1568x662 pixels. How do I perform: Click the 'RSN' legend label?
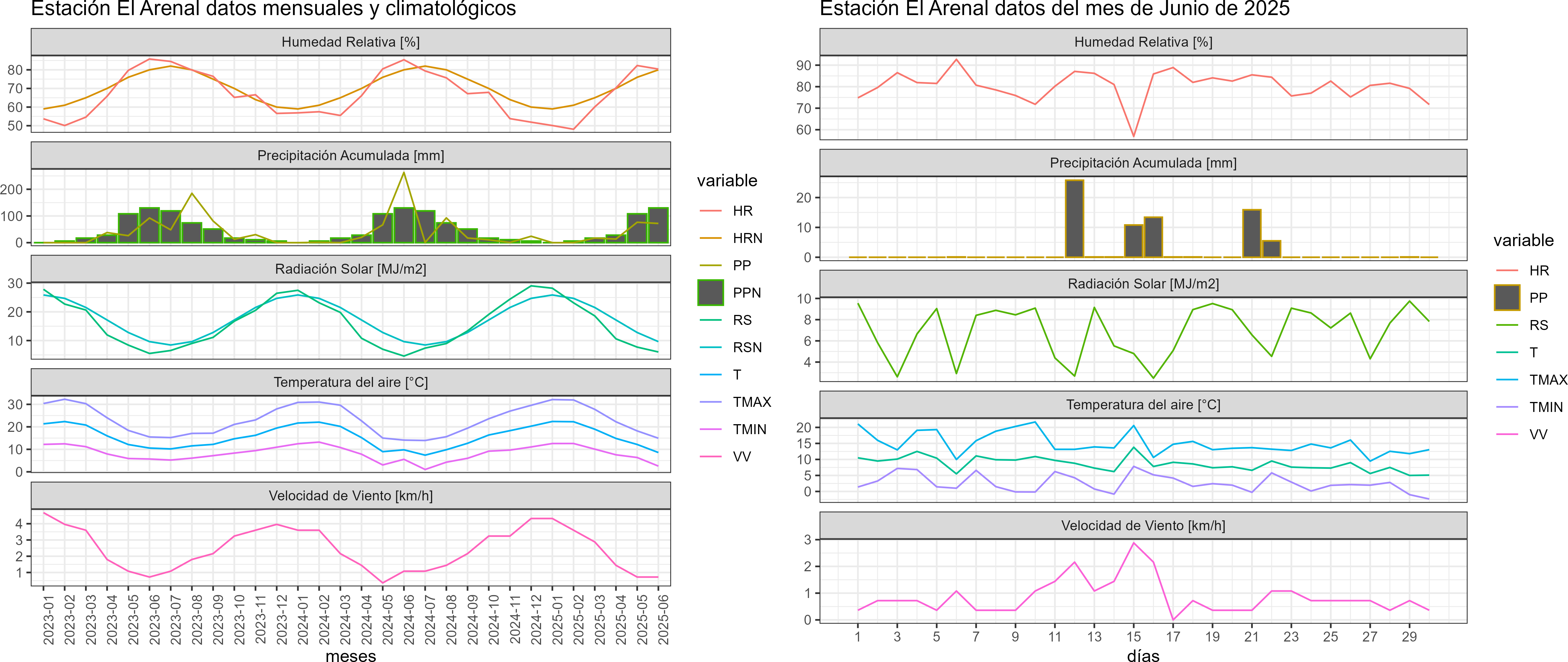tap(748, 347)
